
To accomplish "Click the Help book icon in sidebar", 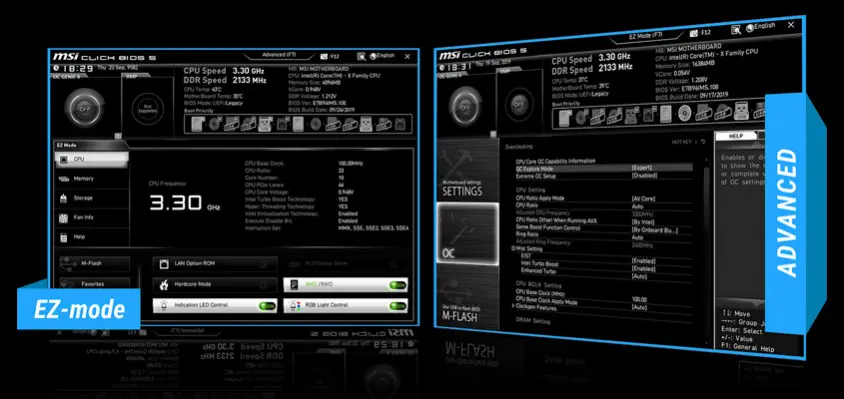I will (x=64, y=237).
